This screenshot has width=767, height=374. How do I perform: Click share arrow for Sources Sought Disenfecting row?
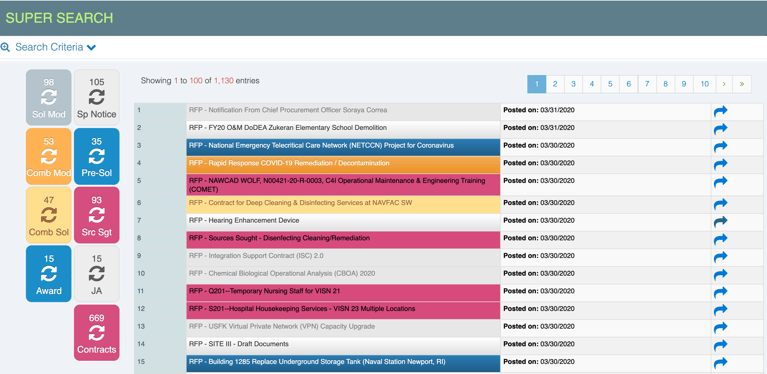721,240
